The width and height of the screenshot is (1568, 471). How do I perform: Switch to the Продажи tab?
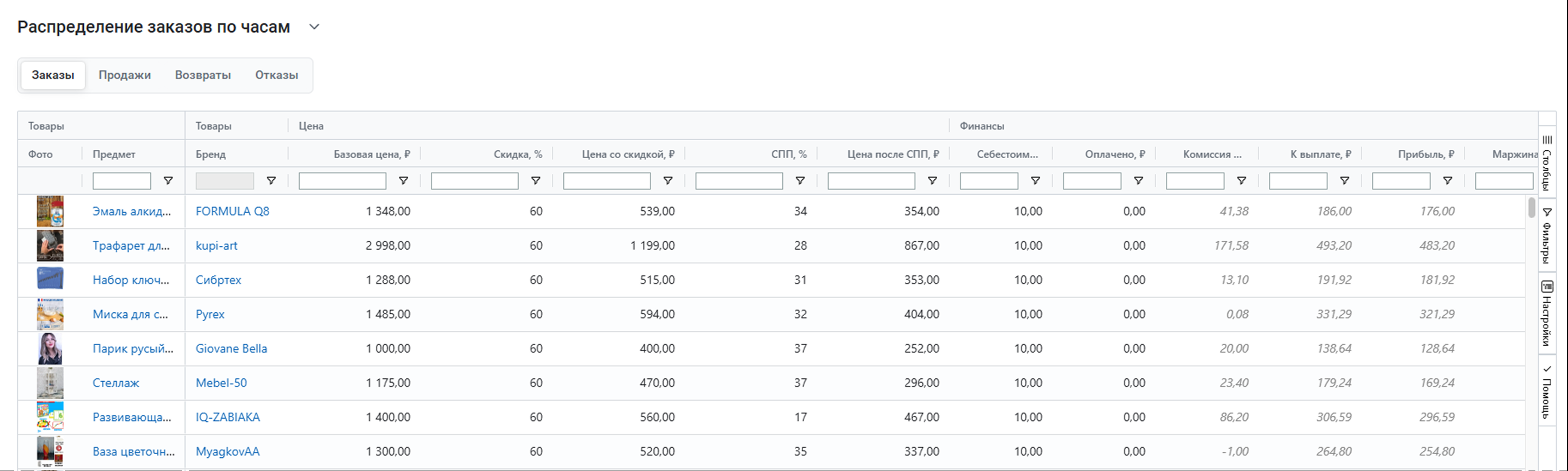tap(125, 75)
